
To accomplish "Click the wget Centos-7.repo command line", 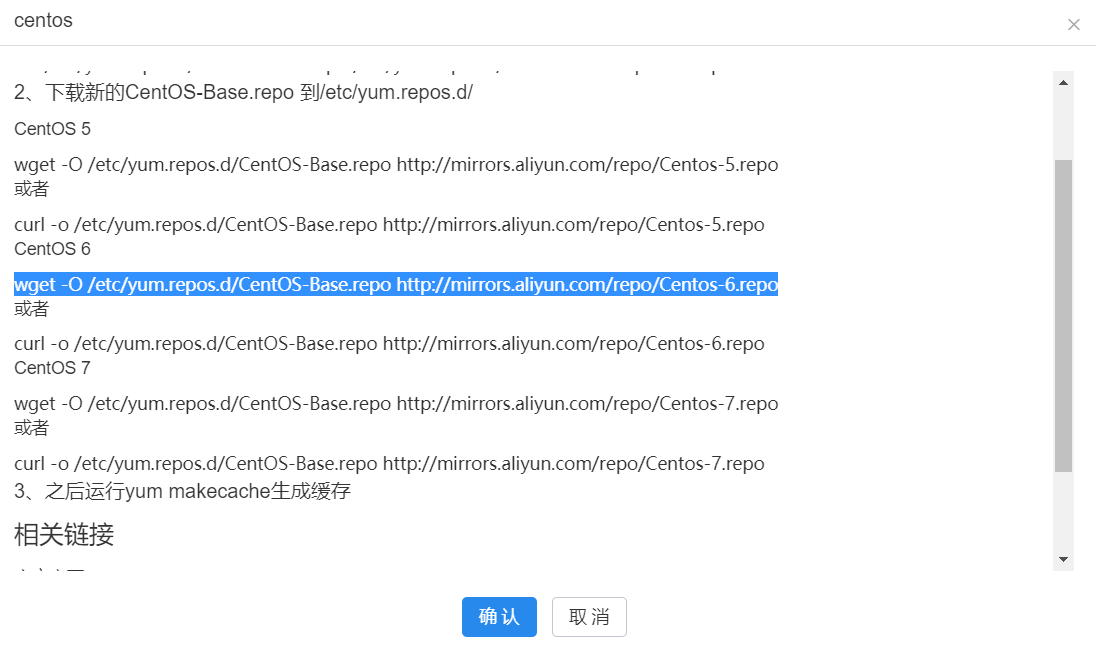I will 396,404.
